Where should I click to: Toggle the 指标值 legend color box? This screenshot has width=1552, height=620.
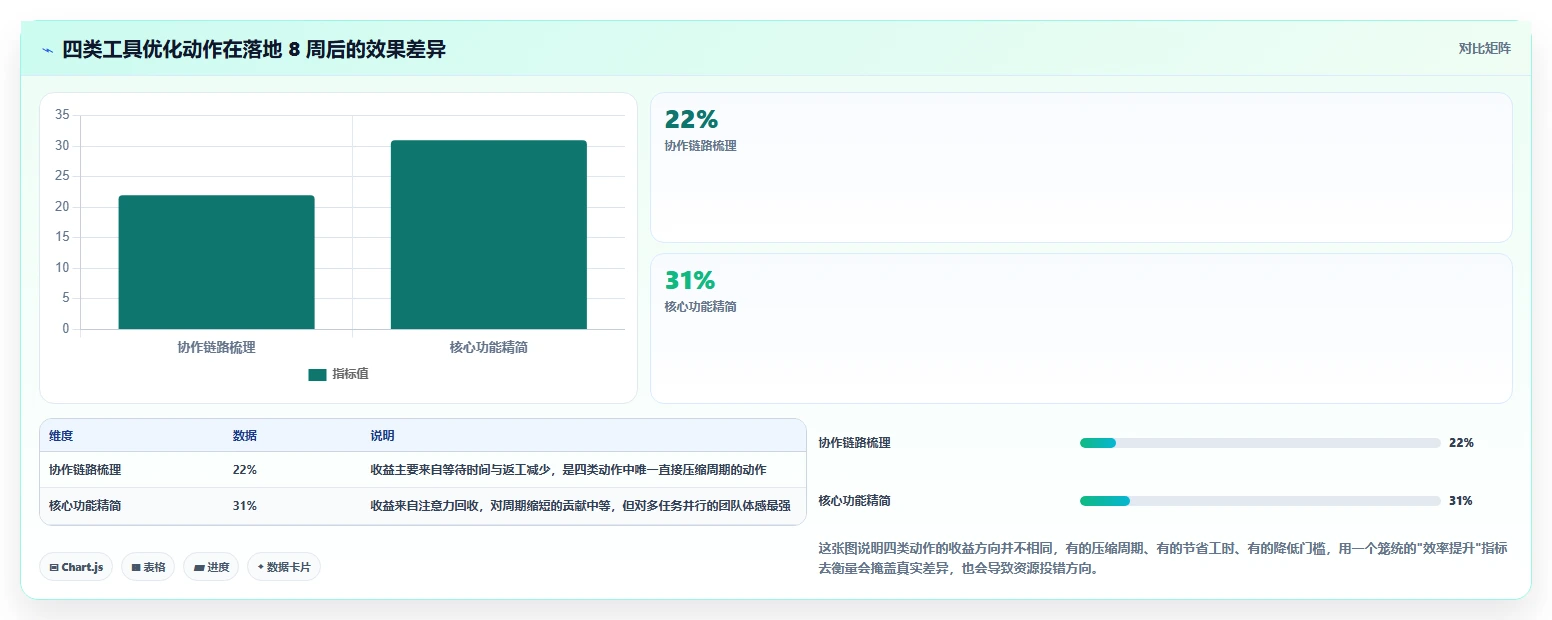click(317, 374)
